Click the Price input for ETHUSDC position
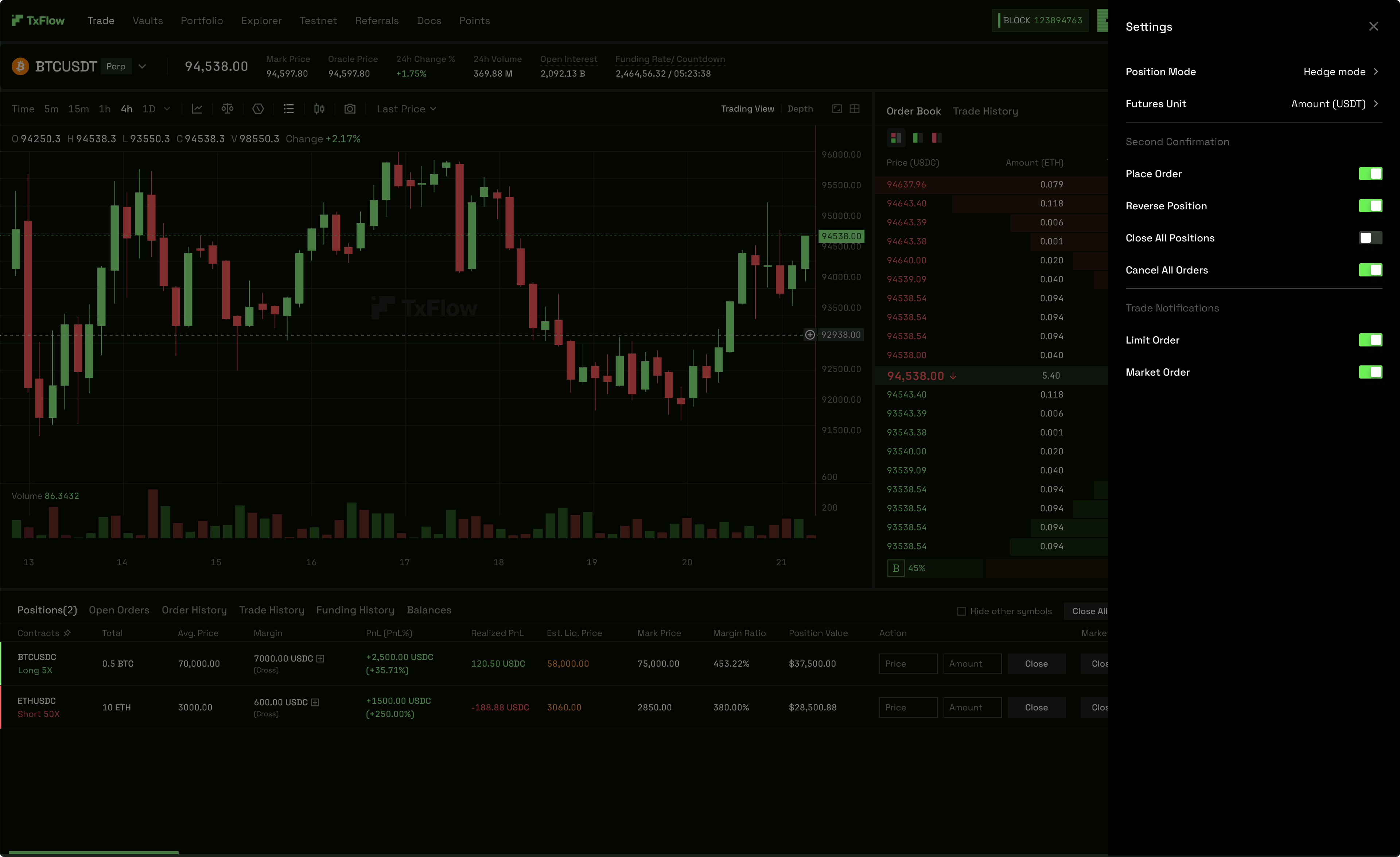Image resolution: width=1400 pixels, height=857 pixels. point(908,707)
